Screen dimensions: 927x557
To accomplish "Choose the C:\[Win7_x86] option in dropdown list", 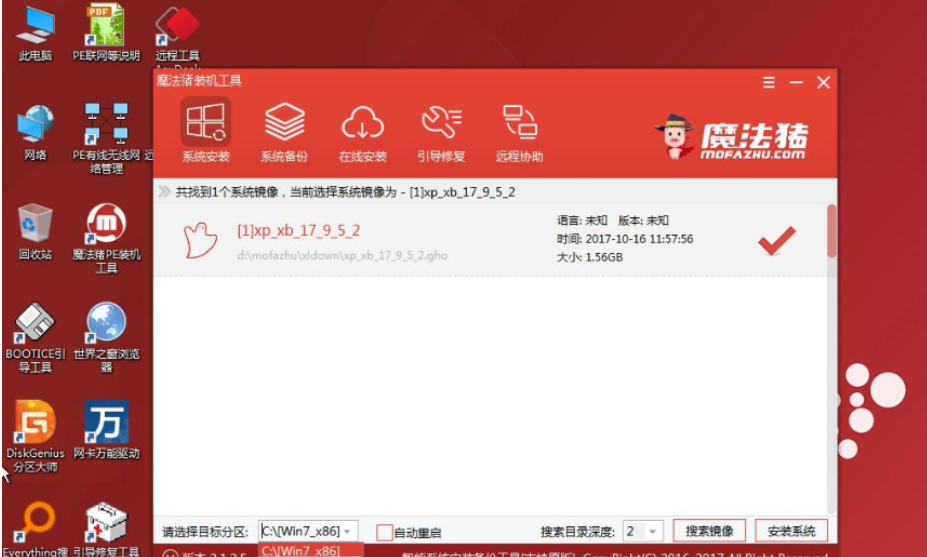I will coord(310,550).
